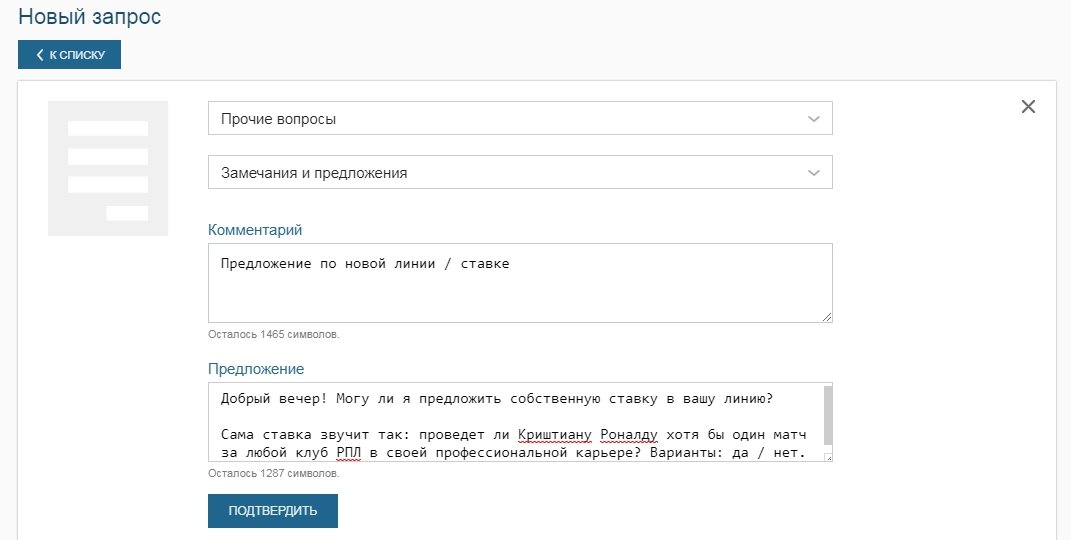Click the Новый запрос page heading
Screen dimensions: 1071x540
tap(89, 17)
